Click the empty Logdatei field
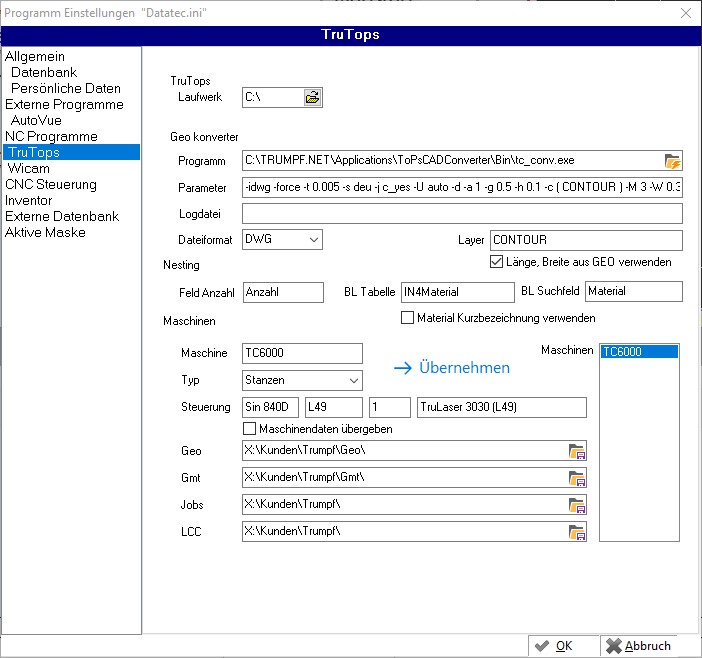 [x=462, y=214]
